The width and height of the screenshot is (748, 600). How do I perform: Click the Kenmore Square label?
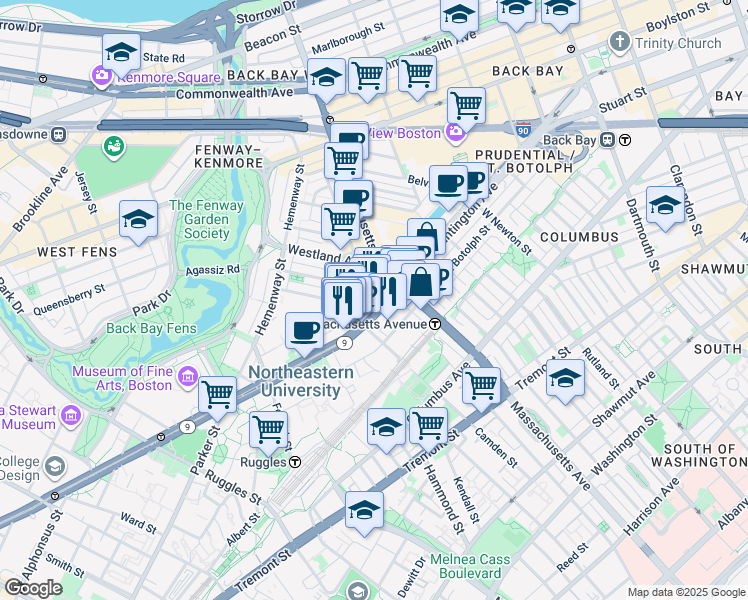[168, 77]
